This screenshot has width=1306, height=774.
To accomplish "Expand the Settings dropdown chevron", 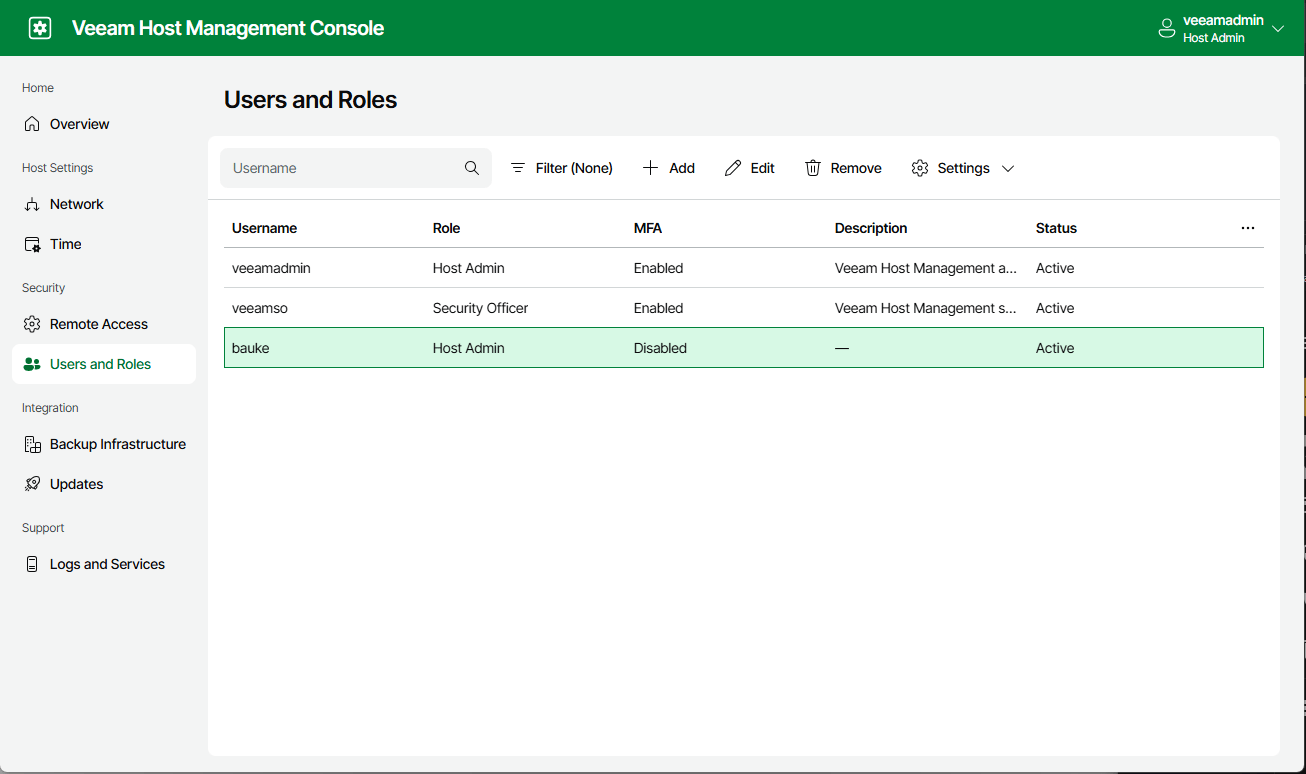I will 1008,168.
